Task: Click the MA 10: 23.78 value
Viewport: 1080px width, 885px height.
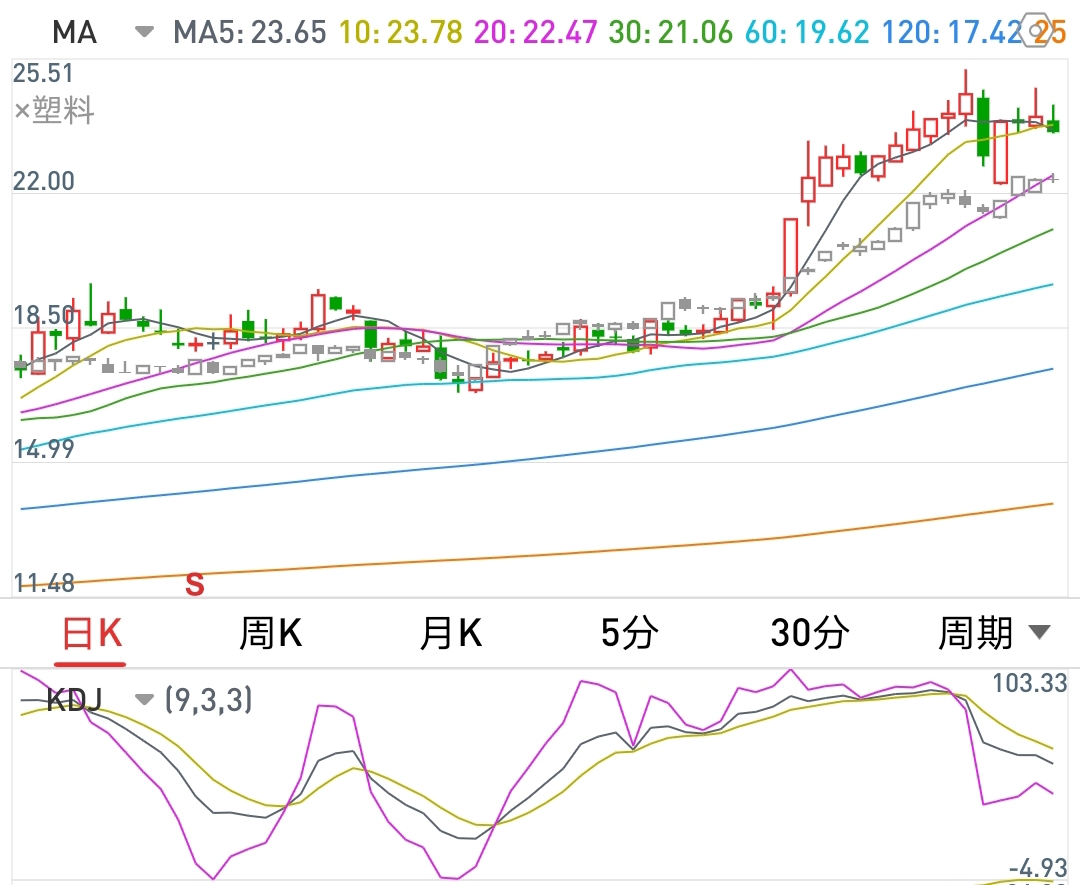Action: [x=400, y=32]
